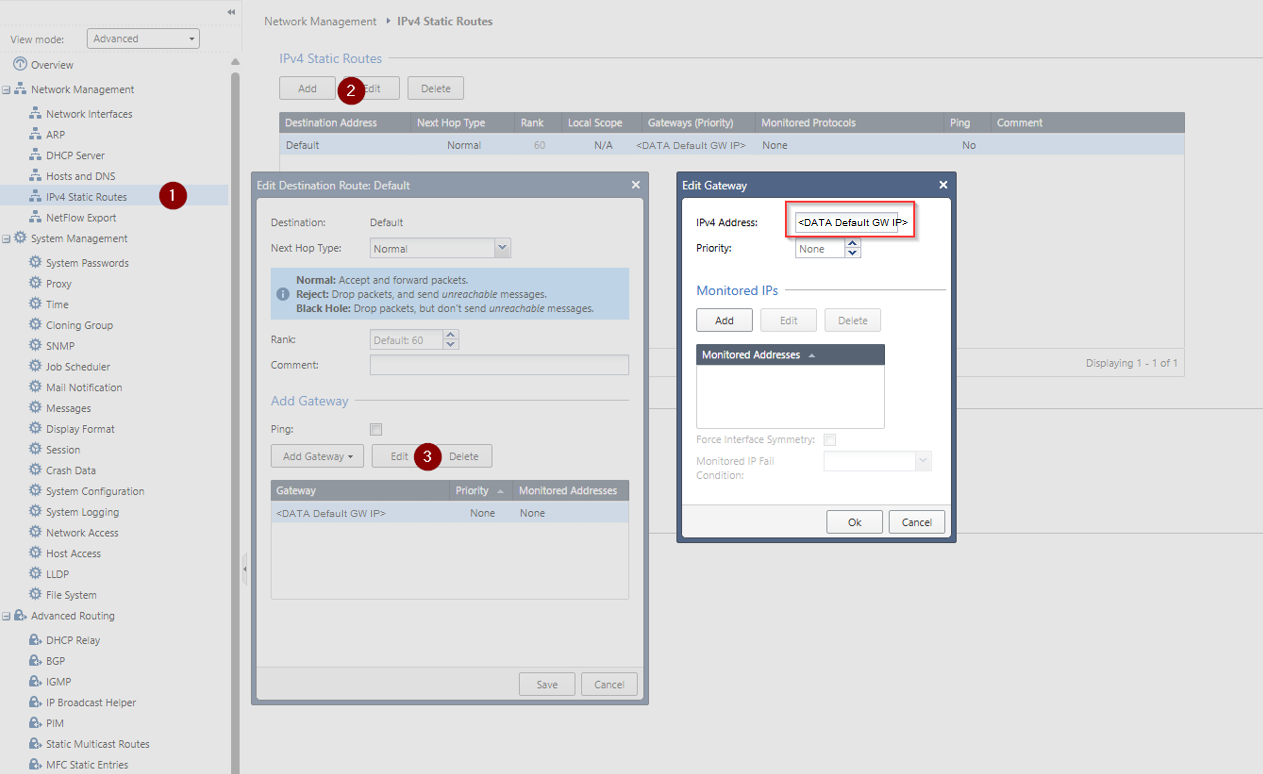Click Add button in IPv4 Static Routes
1263x774 pixels.
tap(307, 89)
